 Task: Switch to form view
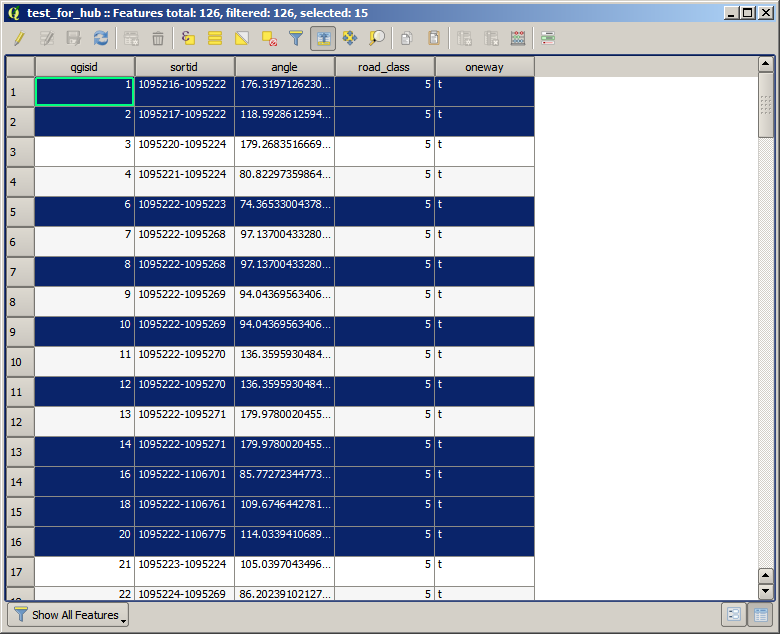pos(733,615)
